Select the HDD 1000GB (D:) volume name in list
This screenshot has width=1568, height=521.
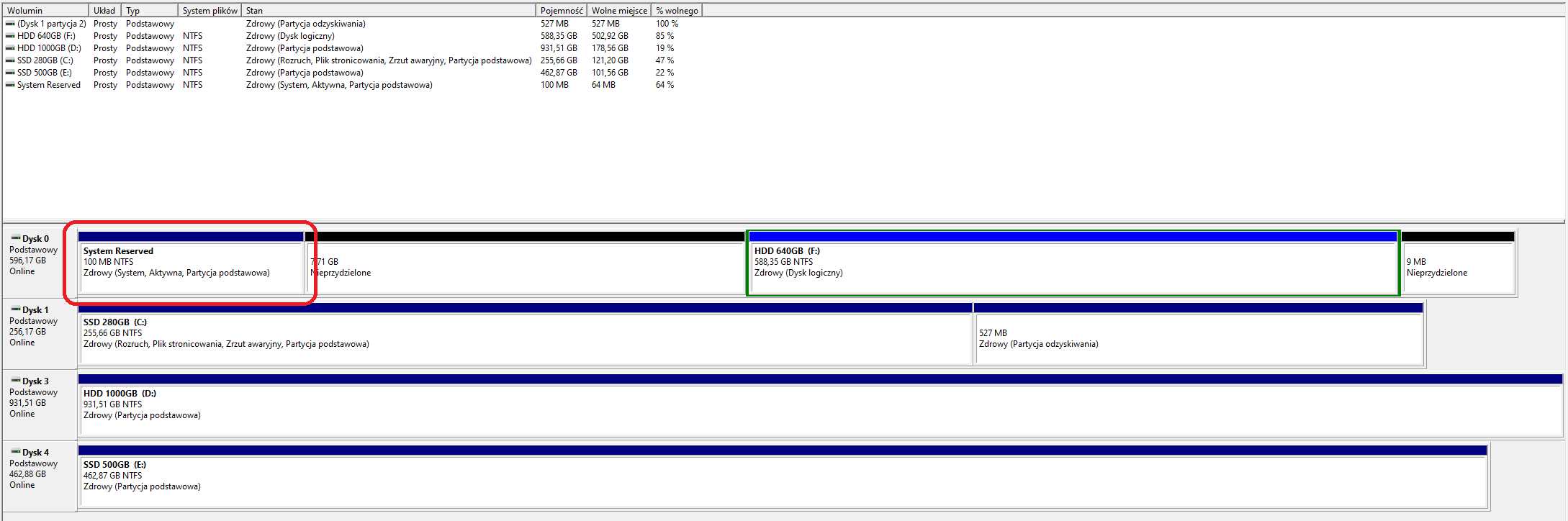49,48
